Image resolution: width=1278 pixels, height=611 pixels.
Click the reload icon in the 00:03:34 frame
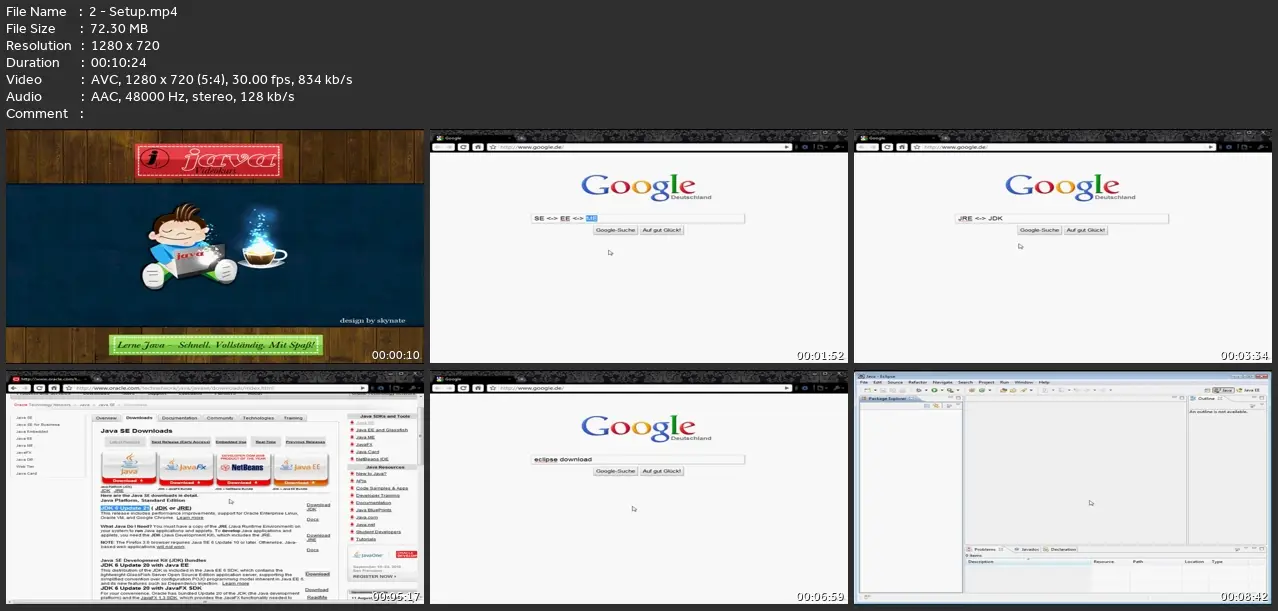(887, 147)
